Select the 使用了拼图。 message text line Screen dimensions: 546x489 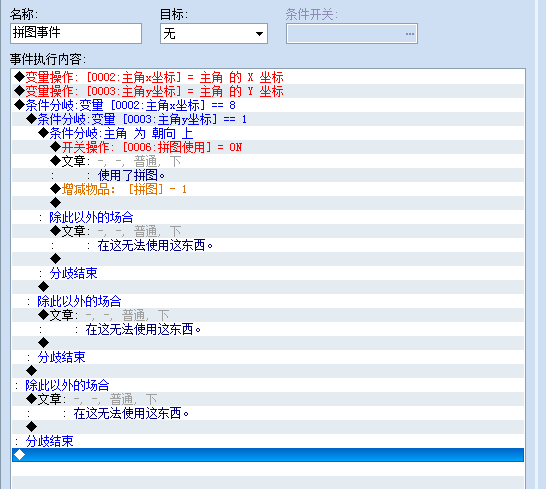[268, 175]
